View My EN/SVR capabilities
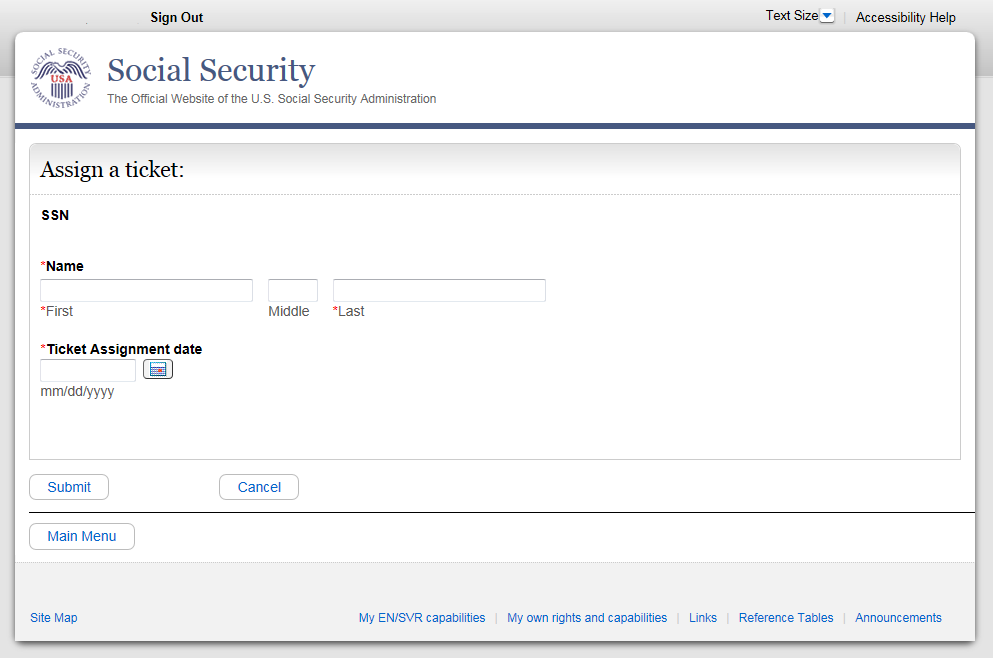Screen dimensions: 993x658 click(x=422, y=618)
